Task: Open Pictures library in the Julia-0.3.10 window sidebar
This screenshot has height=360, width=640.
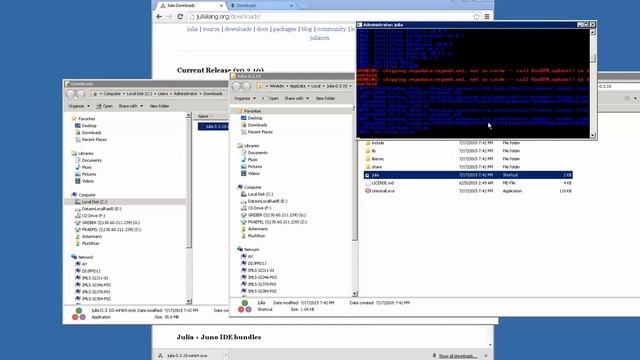Action: coord(255,167)
